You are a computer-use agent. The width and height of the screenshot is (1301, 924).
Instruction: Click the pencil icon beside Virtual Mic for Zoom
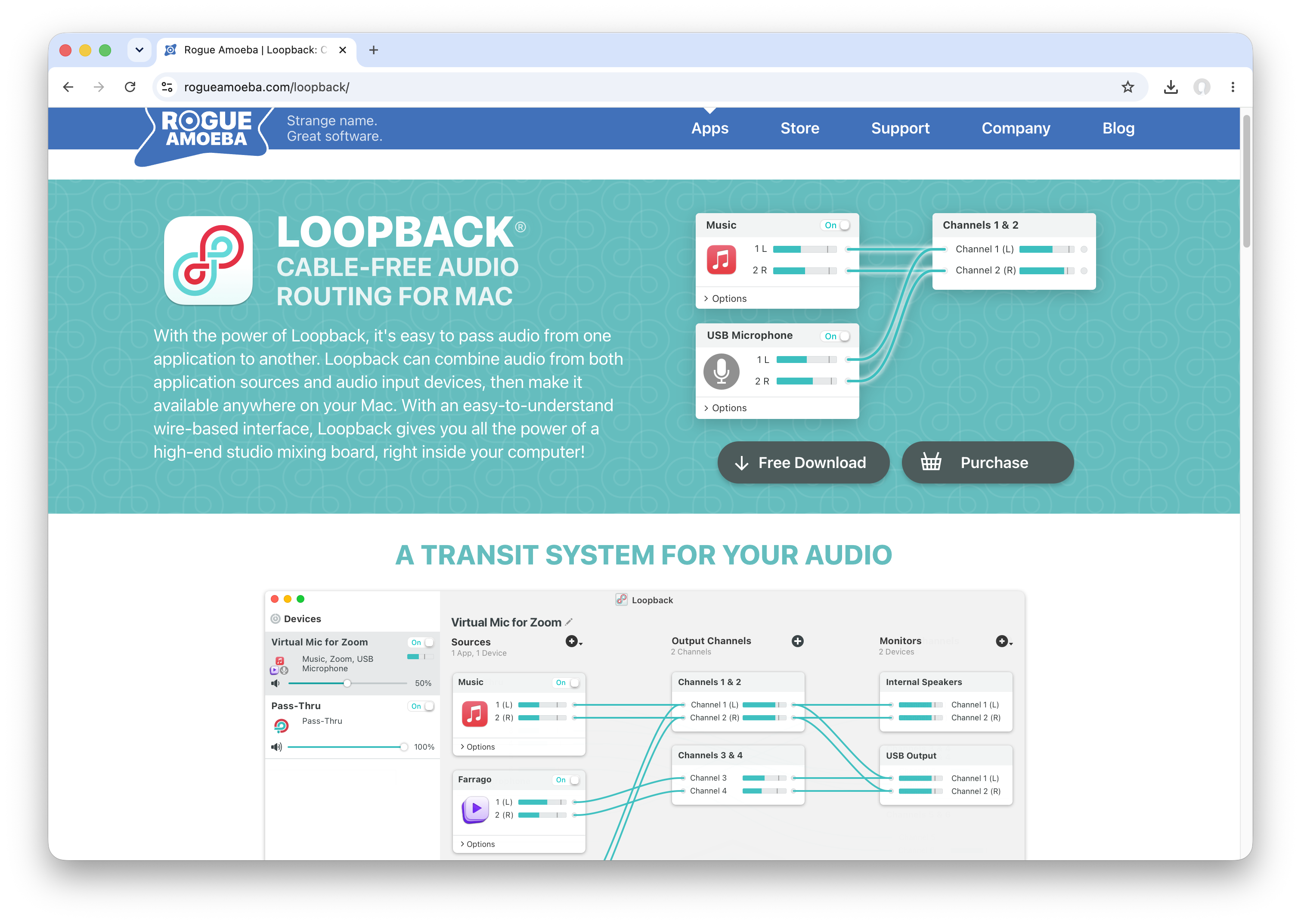569,622
